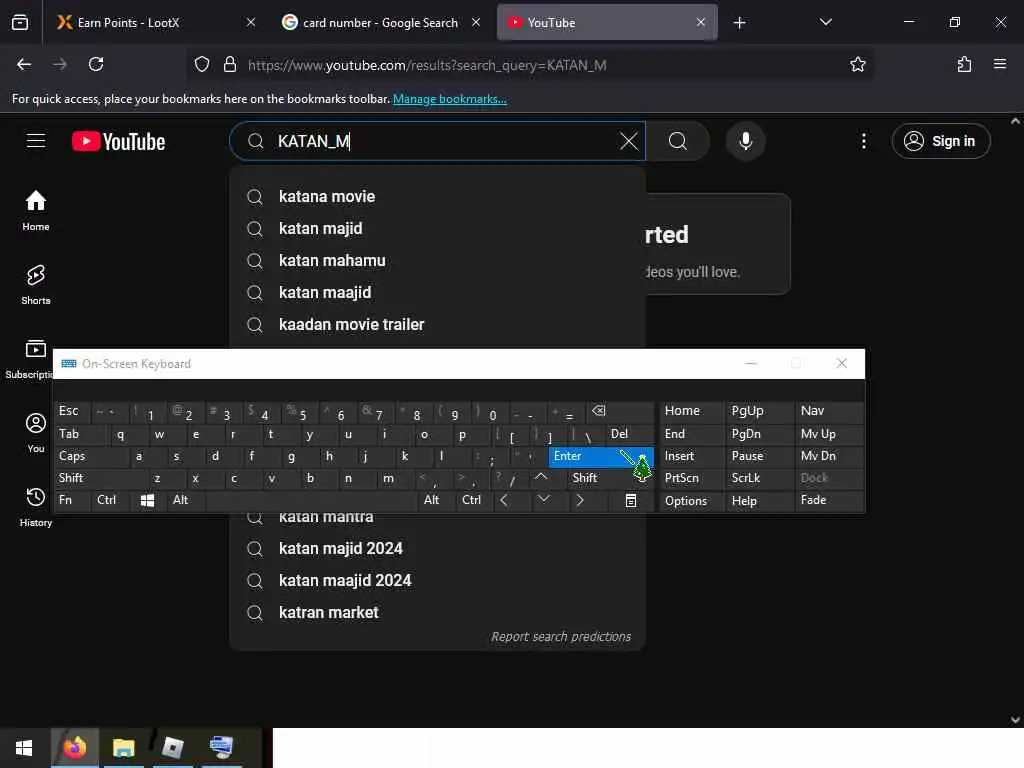
Task: Choose 'katan majid' suggestion
Action: (437, 229)
